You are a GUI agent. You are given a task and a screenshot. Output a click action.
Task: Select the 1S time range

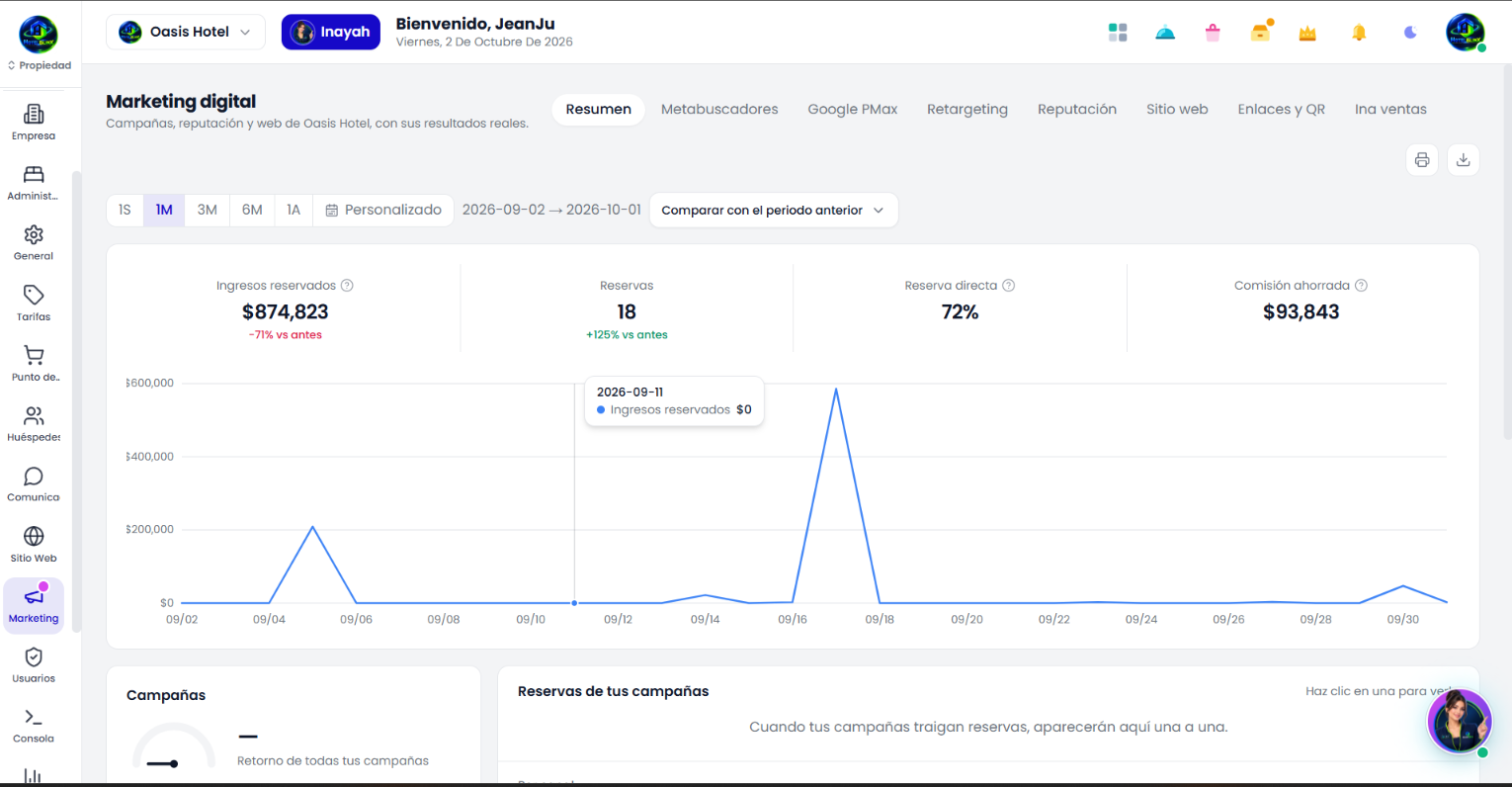pos(125,211)
